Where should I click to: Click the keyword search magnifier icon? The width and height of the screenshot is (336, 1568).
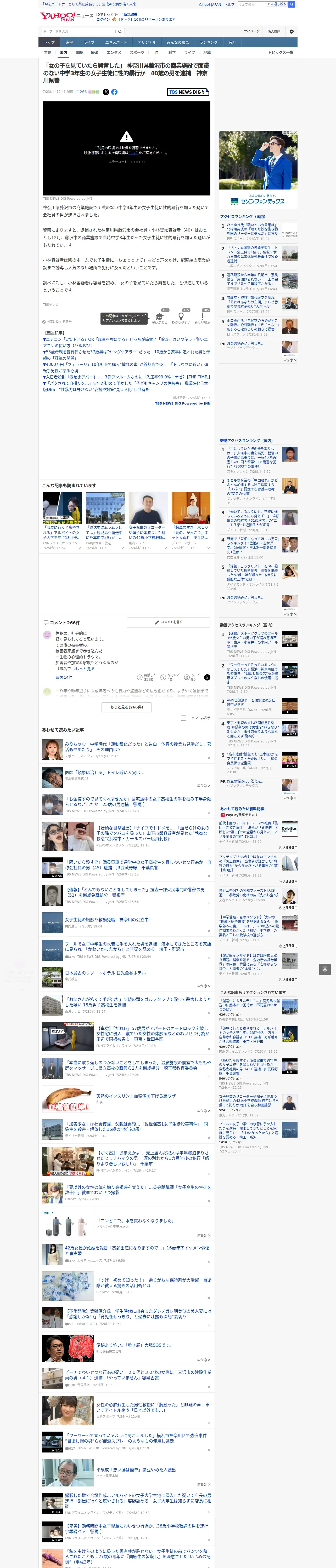(120, 32)
